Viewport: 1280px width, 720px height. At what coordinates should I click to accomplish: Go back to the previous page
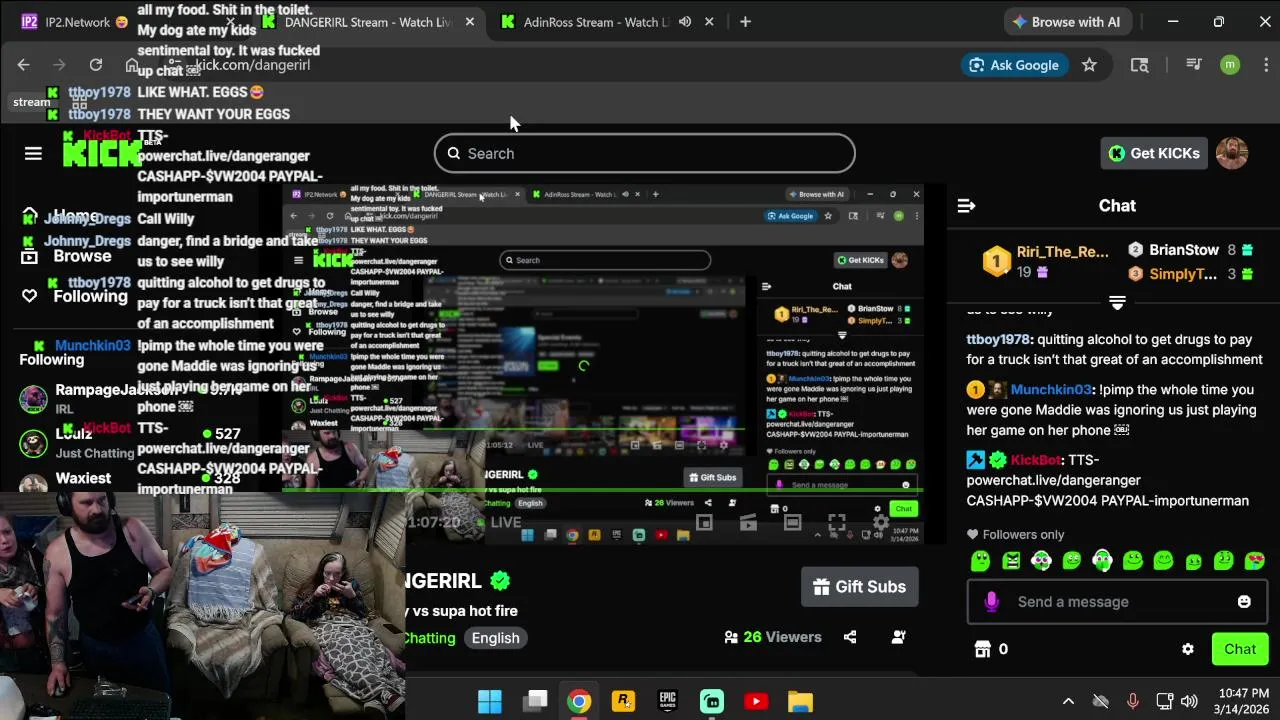pyautogui.click(x=24, y=65)
